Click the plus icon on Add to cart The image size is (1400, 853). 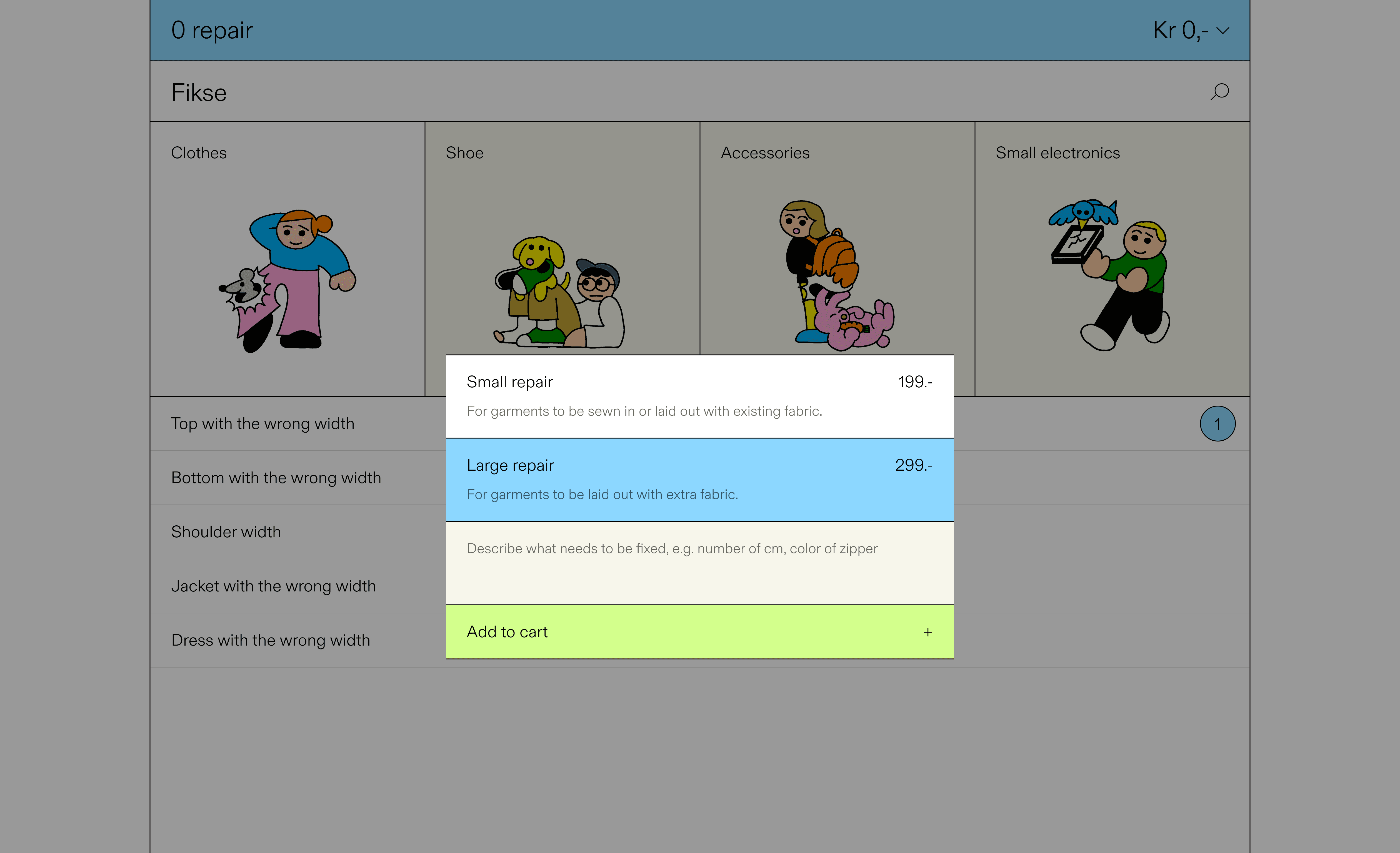coord(927,632)
